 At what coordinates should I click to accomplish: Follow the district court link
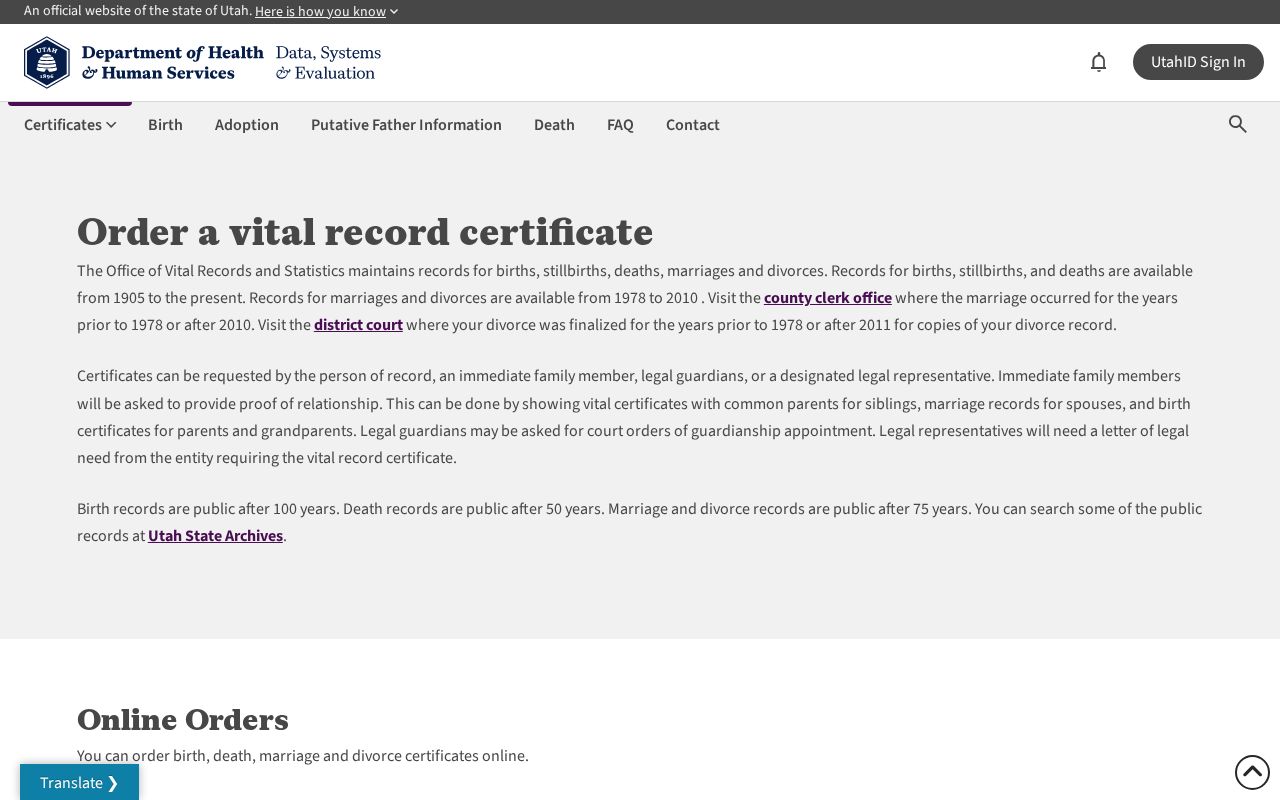[x=358, y=325]
